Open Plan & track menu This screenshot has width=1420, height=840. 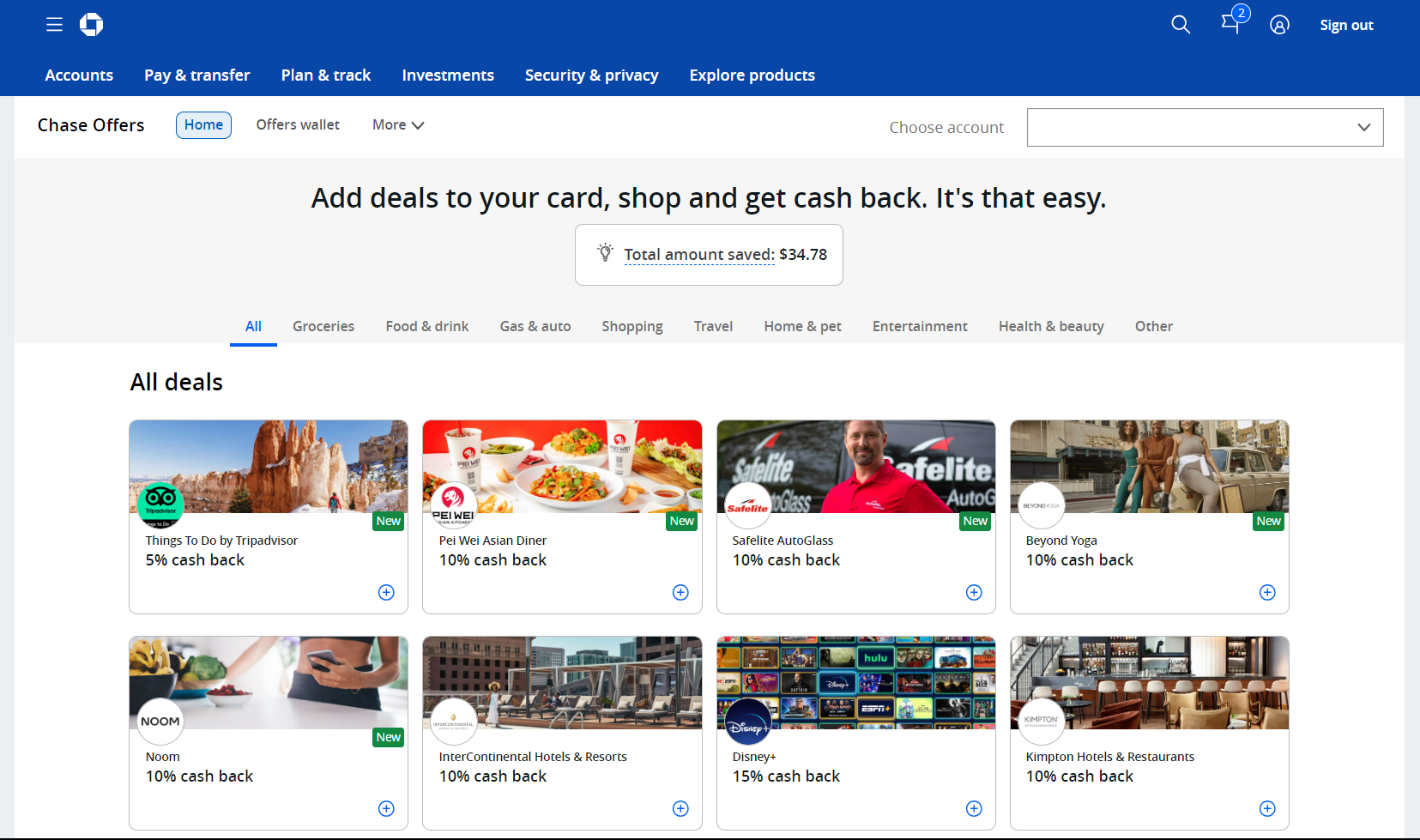point(326,75)
